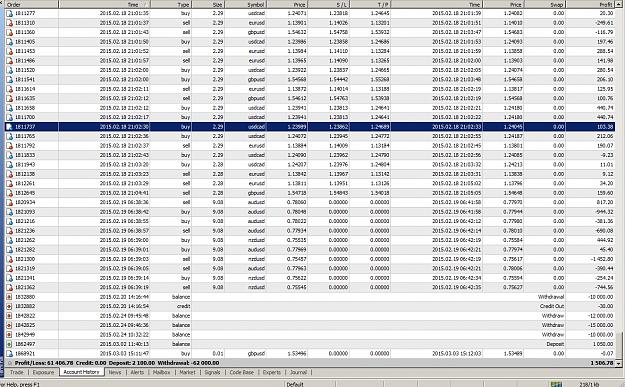Open the Experts tab

(x=271, y=372)
